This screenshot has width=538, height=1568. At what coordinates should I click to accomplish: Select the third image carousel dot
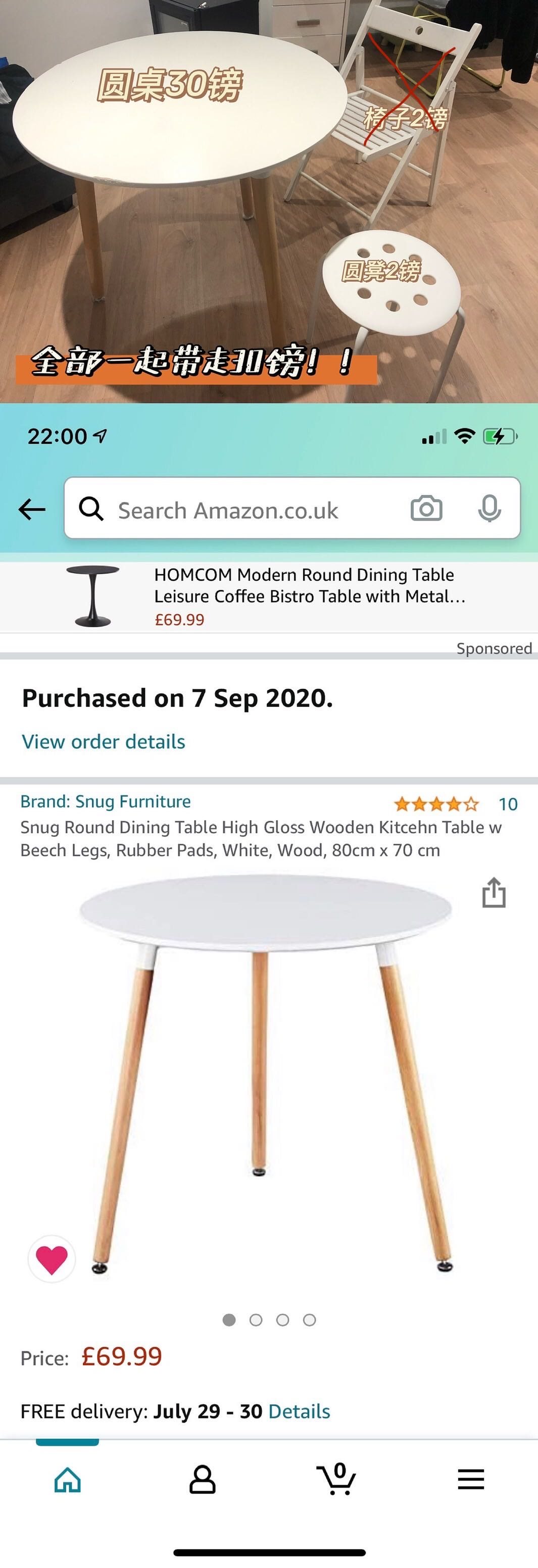tap(282, 1320)
